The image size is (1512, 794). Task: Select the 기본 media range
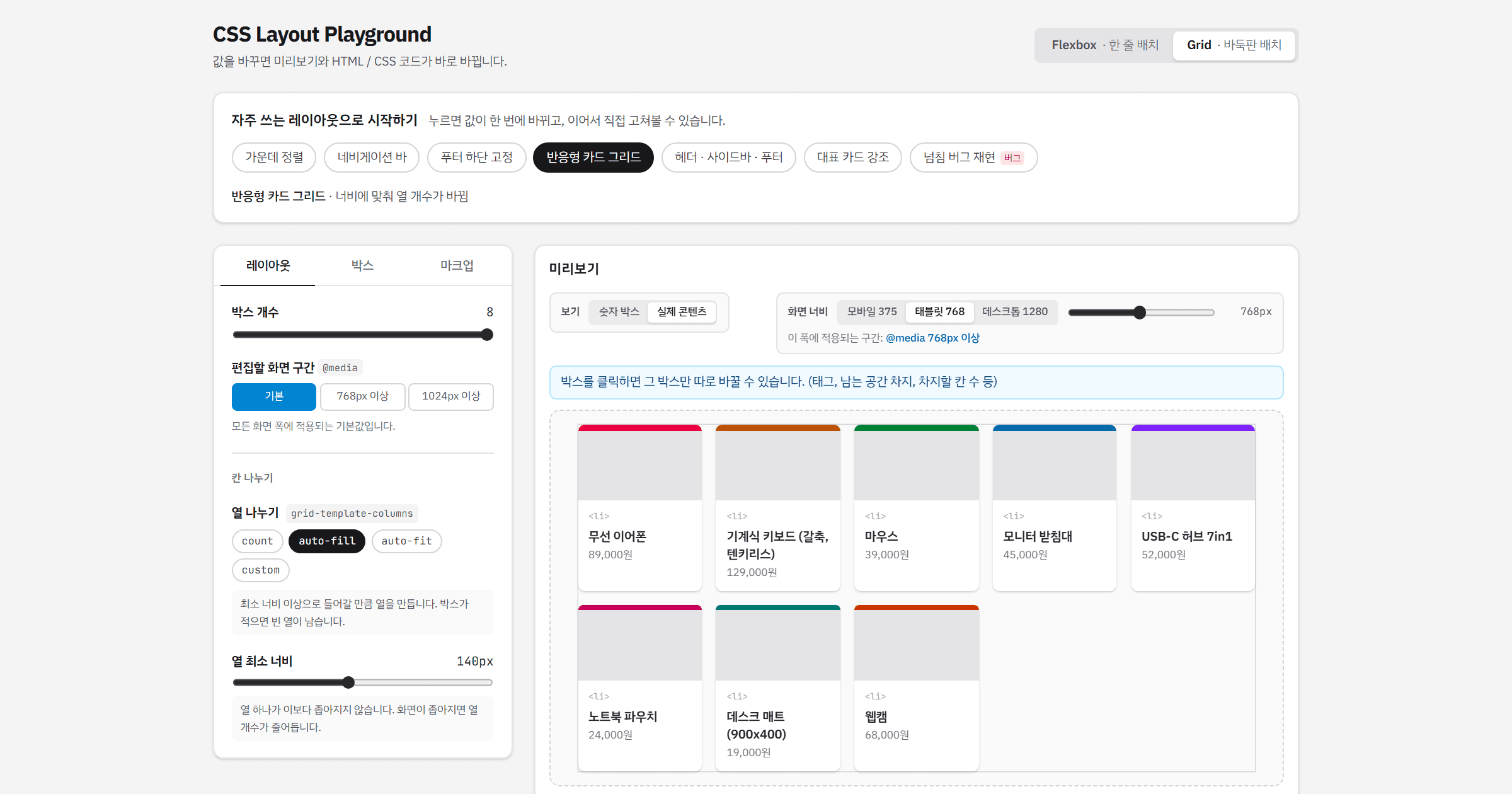point(274,396)
